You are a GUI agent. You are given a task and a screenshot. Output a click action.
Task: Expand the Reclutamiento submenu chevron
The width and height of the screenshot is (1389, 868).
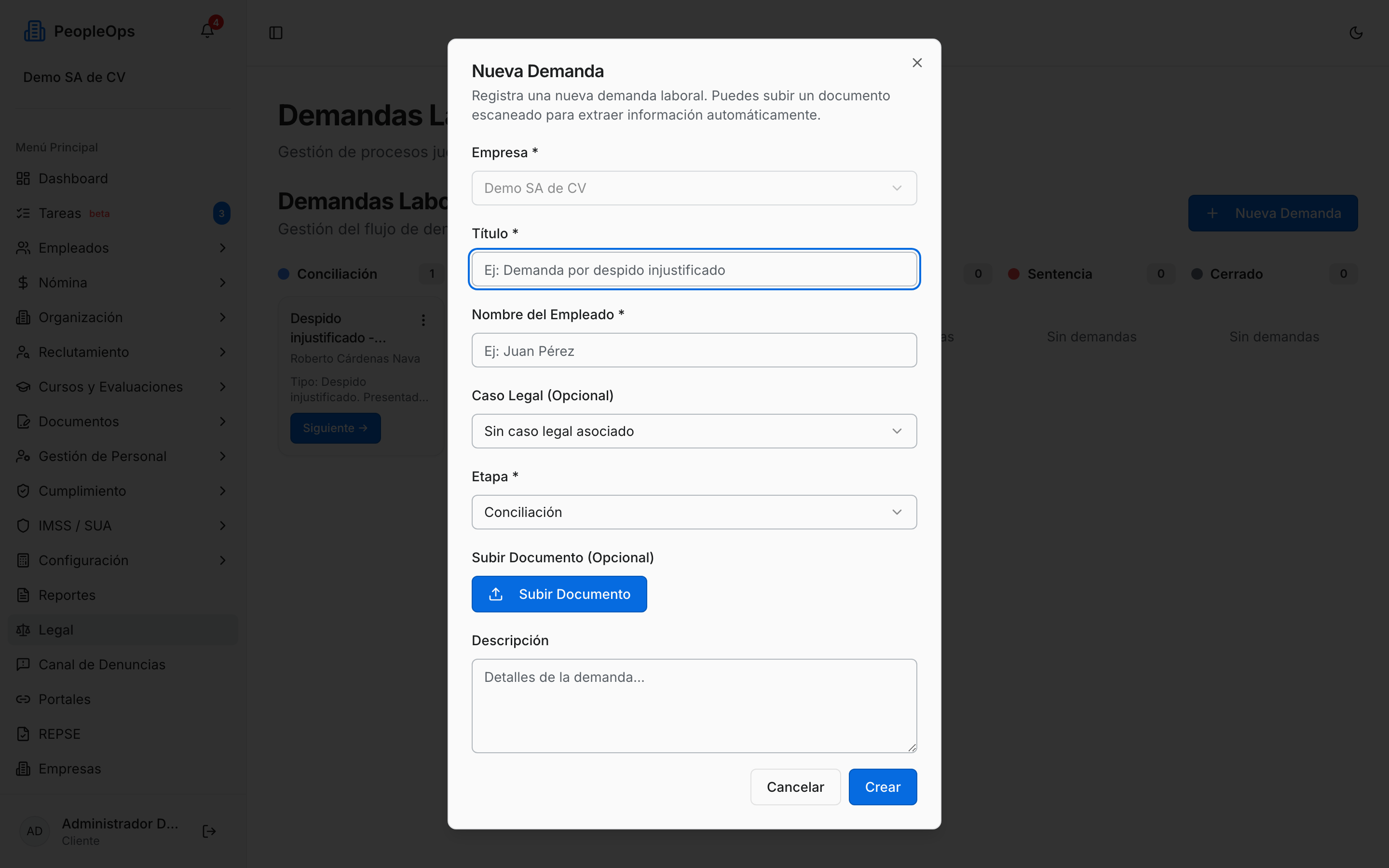223,352
